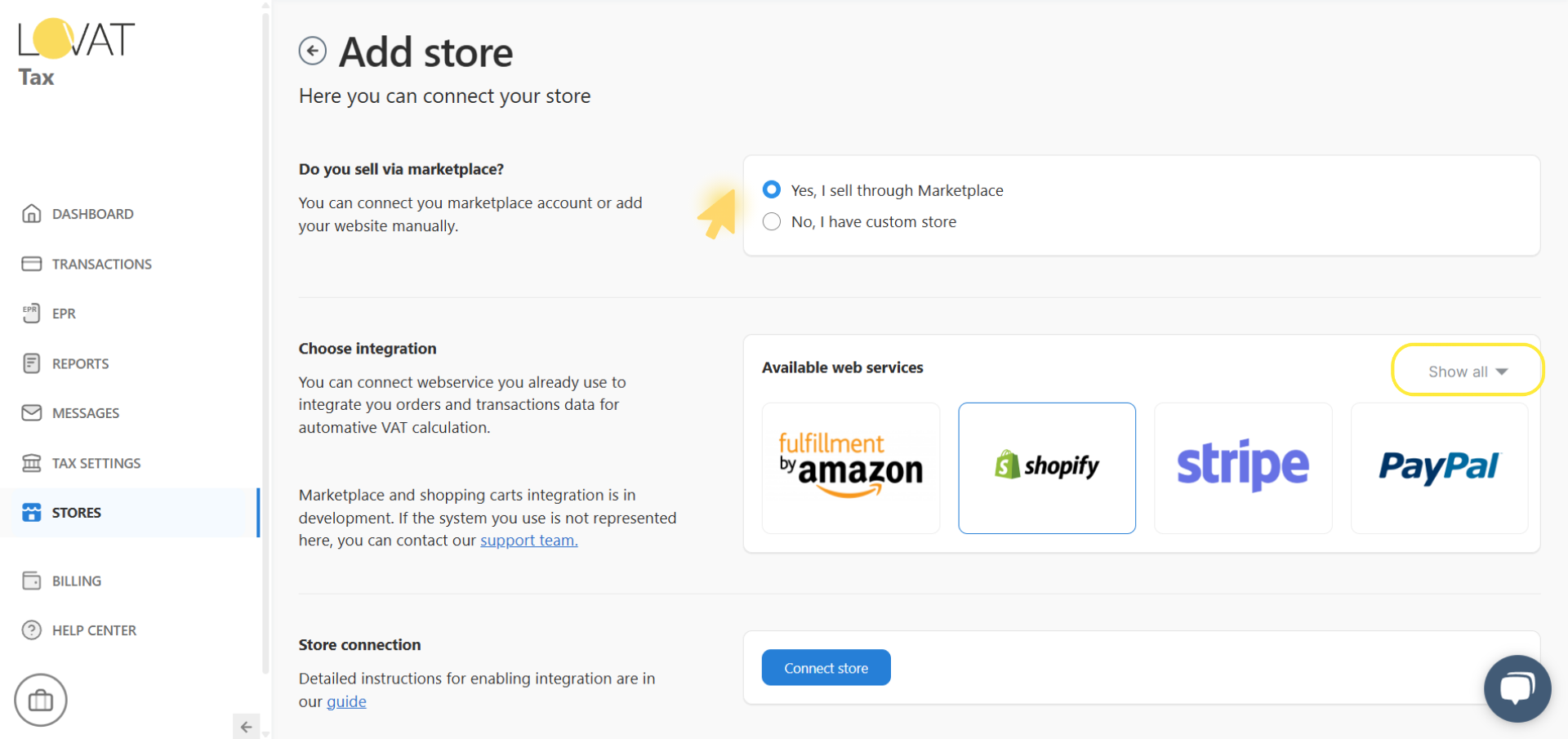Viewport: 1568px width, 739px height.
Task: Open Billing page
Action: (x=77, y=581)
